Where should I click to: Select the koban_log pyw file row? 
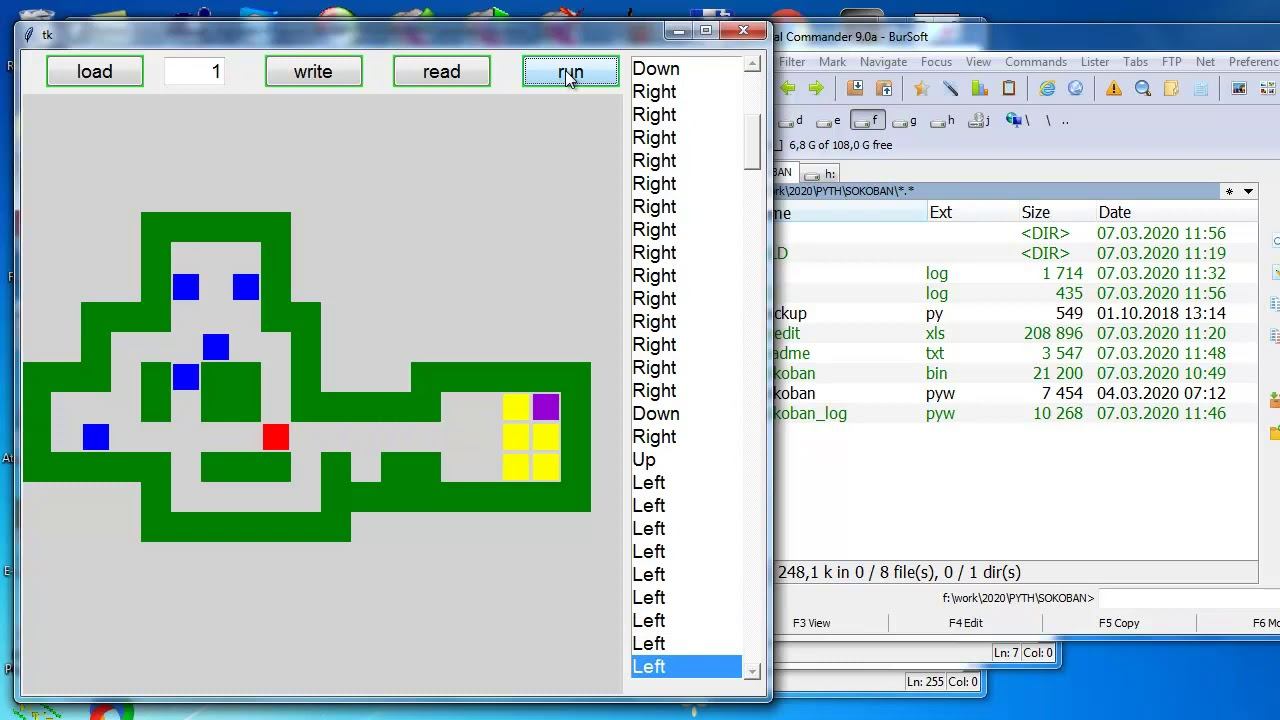[x=1015, y=413]
